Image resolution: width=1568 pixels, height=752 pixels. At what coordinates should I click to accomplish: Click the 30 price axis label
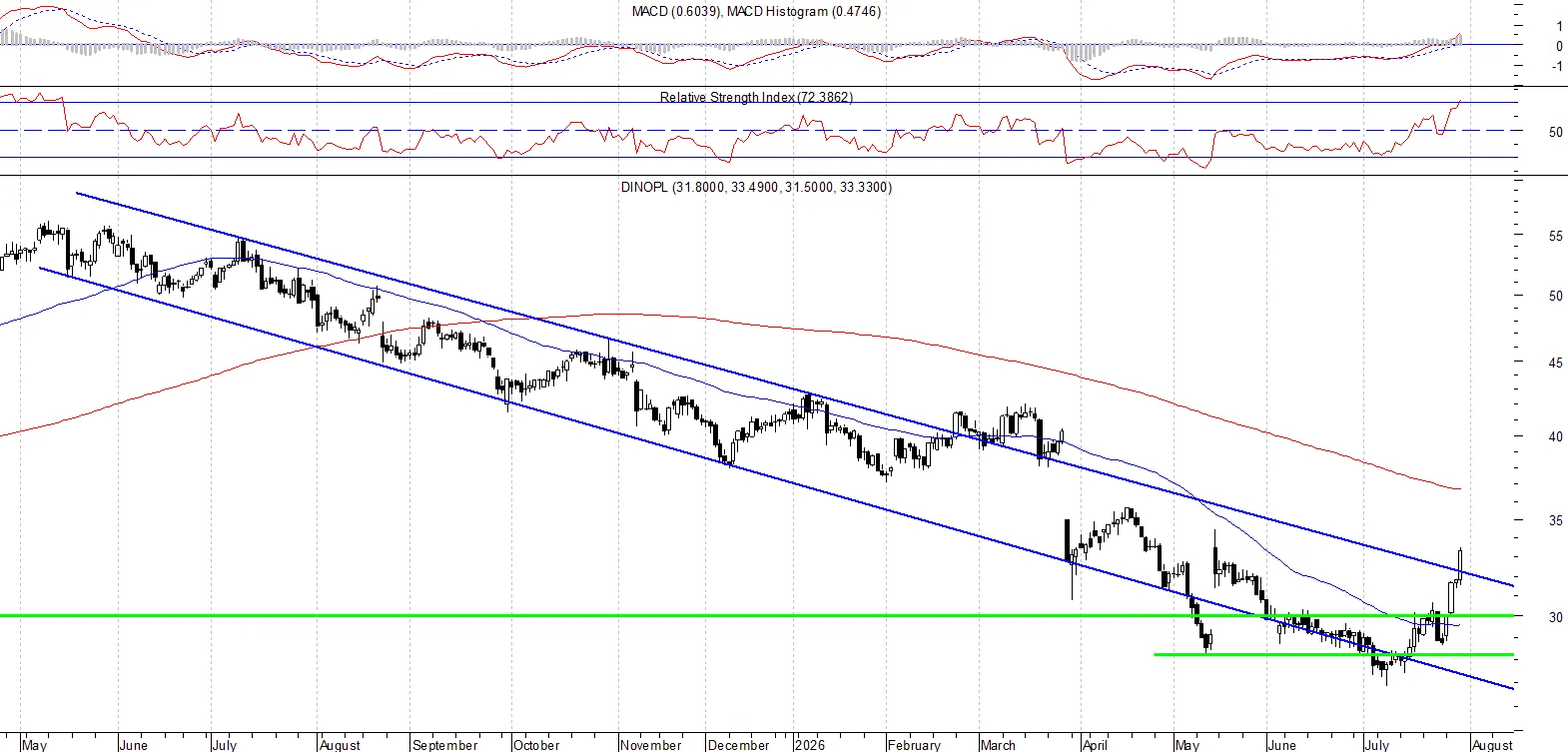(1555, 617)
